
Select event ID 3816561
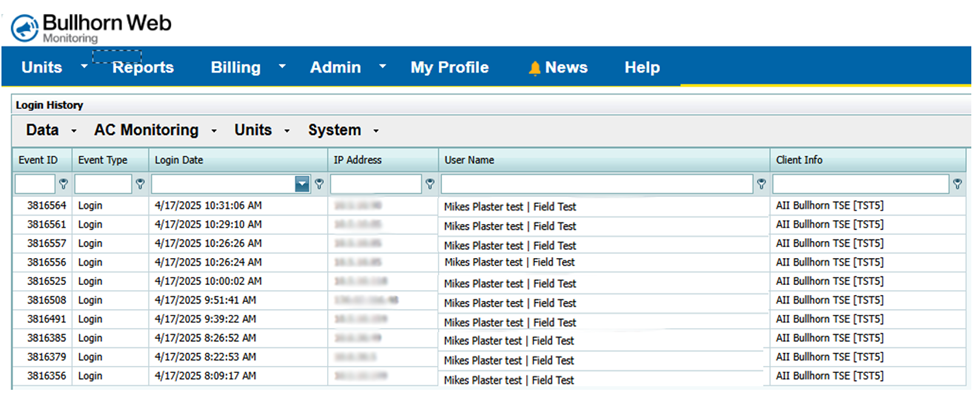pos(46,224)
